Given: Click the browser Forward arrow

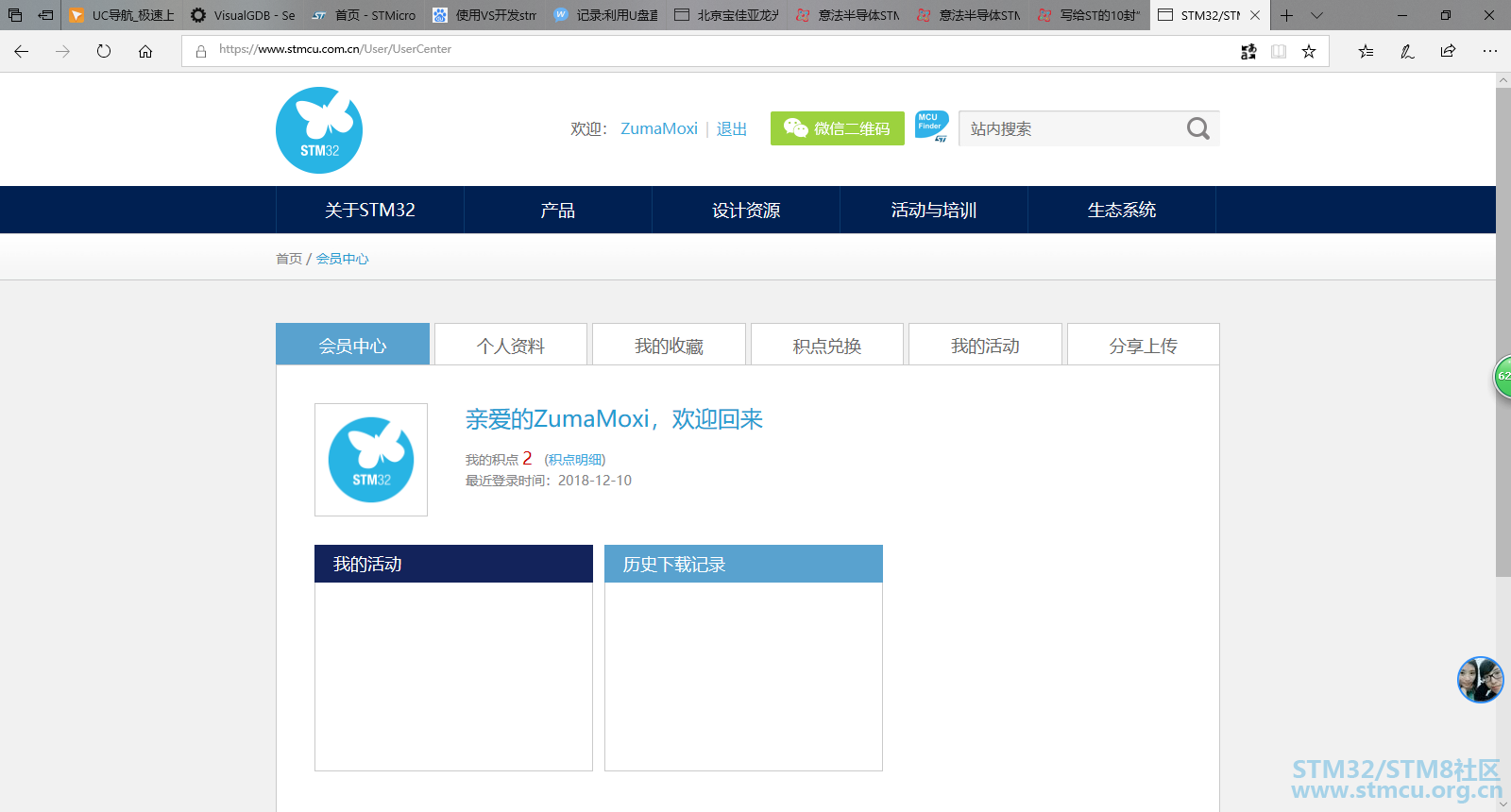Looking at the screenshot, I should [62, 52].
